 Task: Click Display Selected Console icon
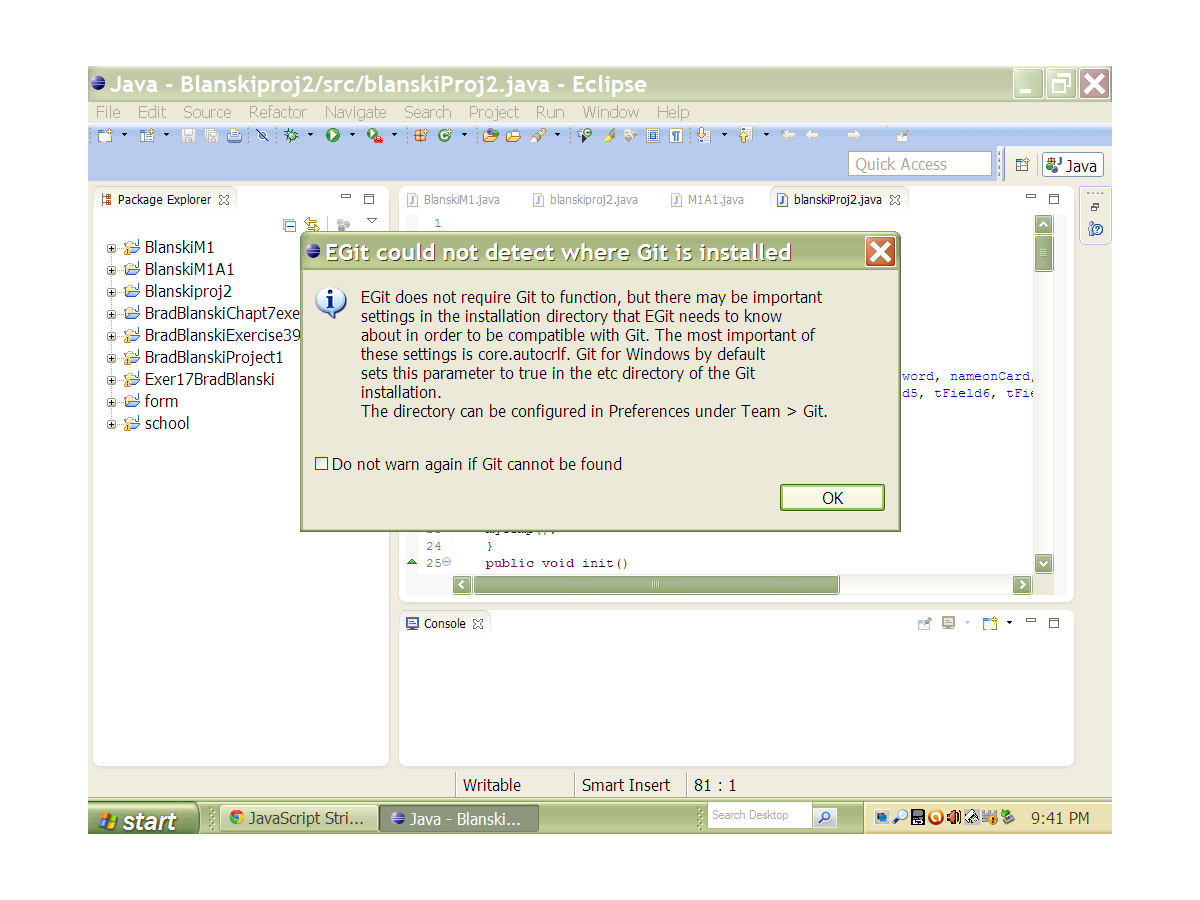coord(948,623)
